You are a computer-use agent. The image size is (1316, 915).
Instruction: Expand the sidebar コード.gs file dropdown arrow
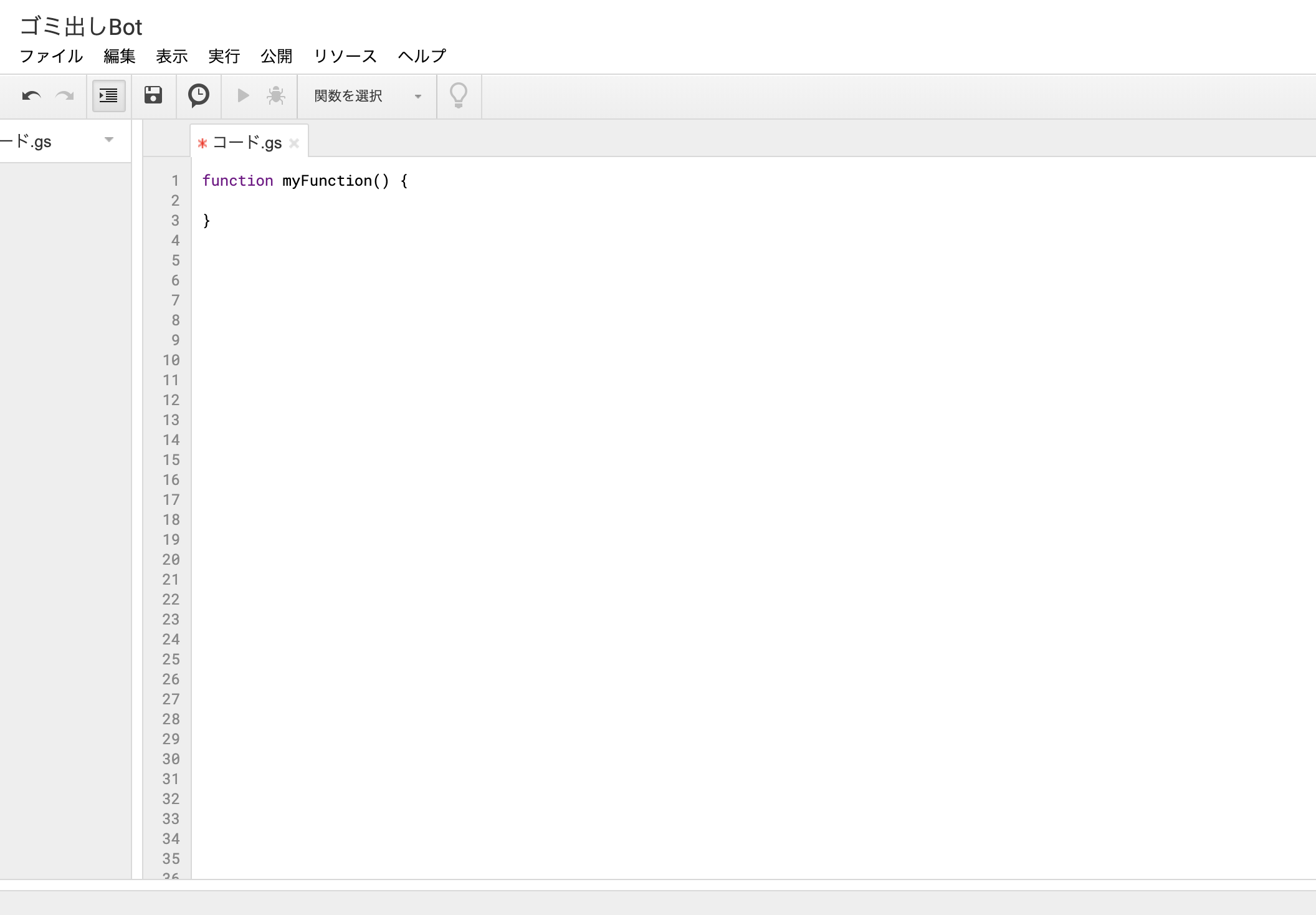[x=109, y=140]
